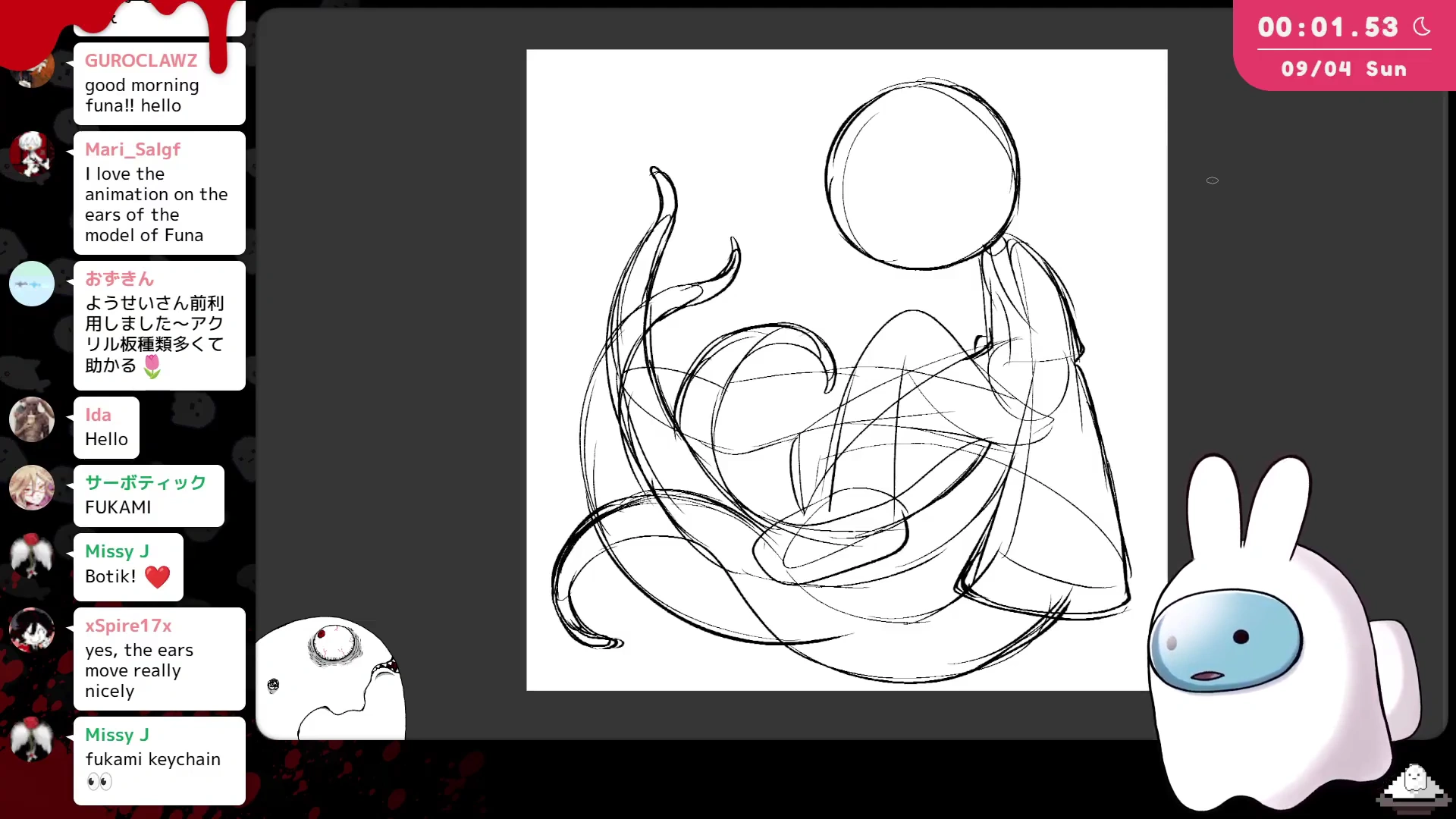Click the 09/04 Sun date label
Viewport: 1456px width, 819px height.
[x=1343, y=69]
